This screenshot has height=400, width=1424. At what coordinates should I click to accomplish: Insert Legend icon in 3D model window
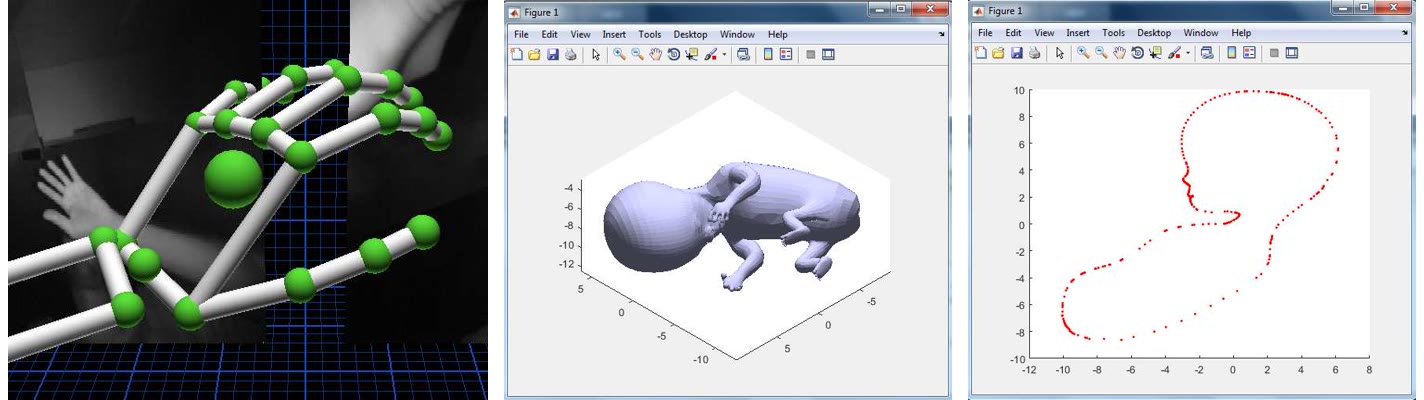pyautogui.click(x=786, y=54)
